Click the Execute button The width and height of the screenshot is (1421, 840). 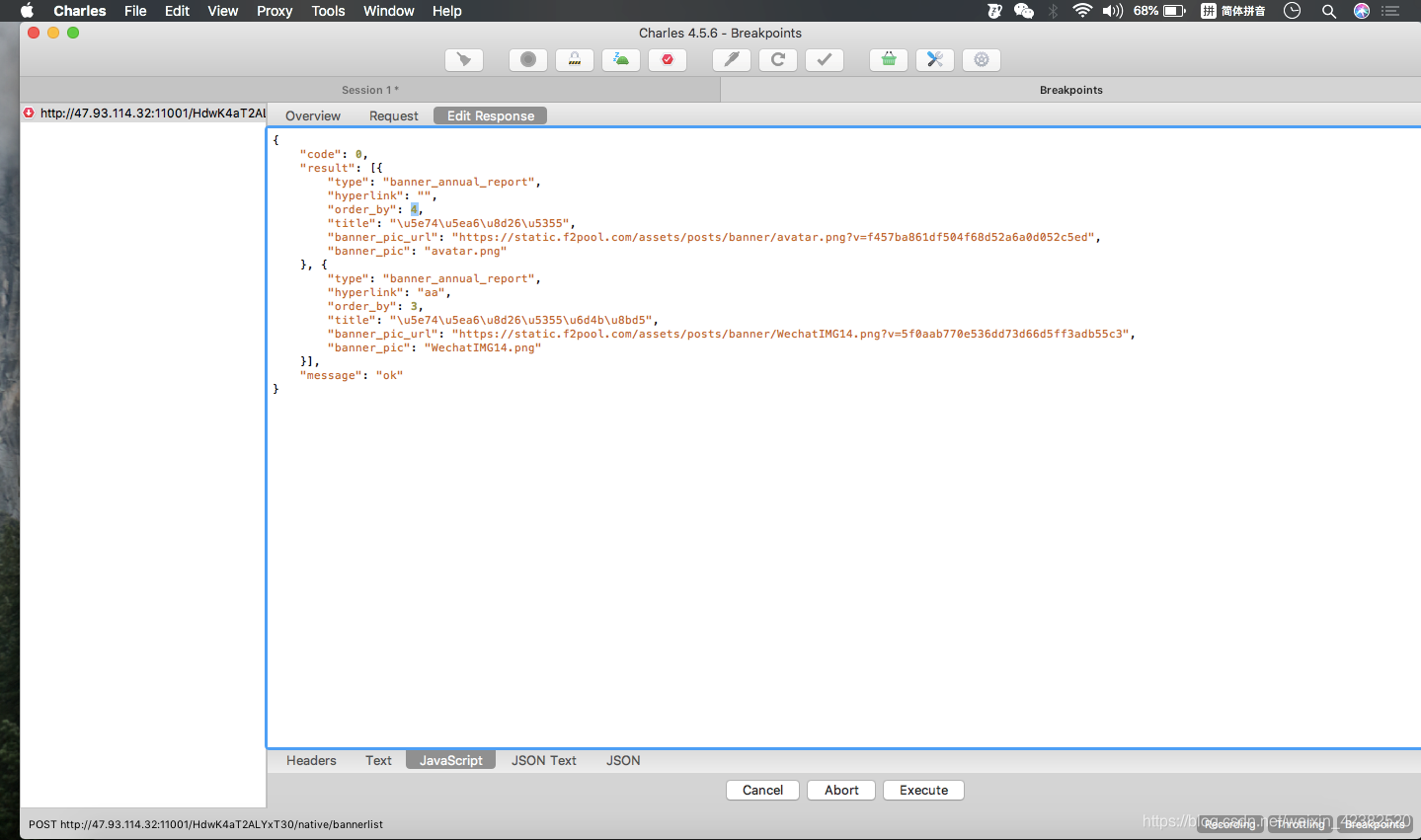(923, 790)
